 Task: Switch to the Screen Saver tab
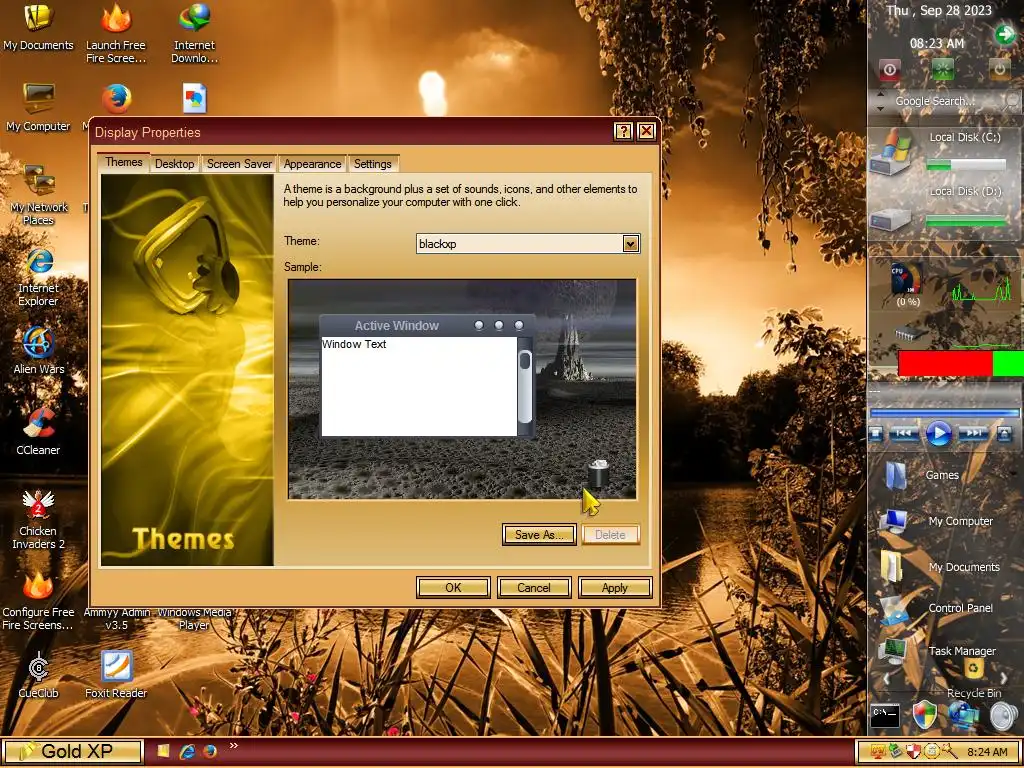pyautogui.click(x=239, y=164)
